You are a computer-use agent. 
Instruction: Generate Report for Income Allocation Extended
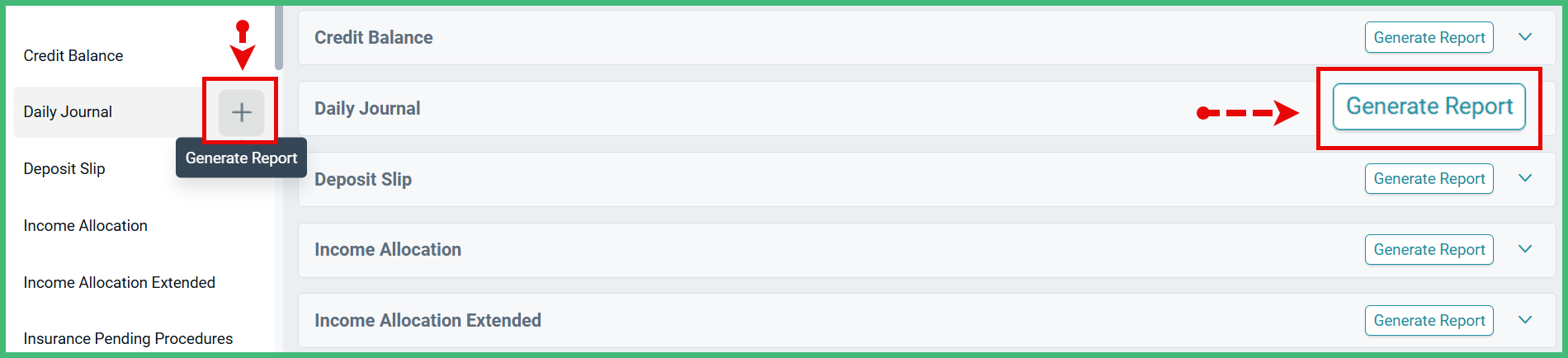click(x=1429, y=320)
